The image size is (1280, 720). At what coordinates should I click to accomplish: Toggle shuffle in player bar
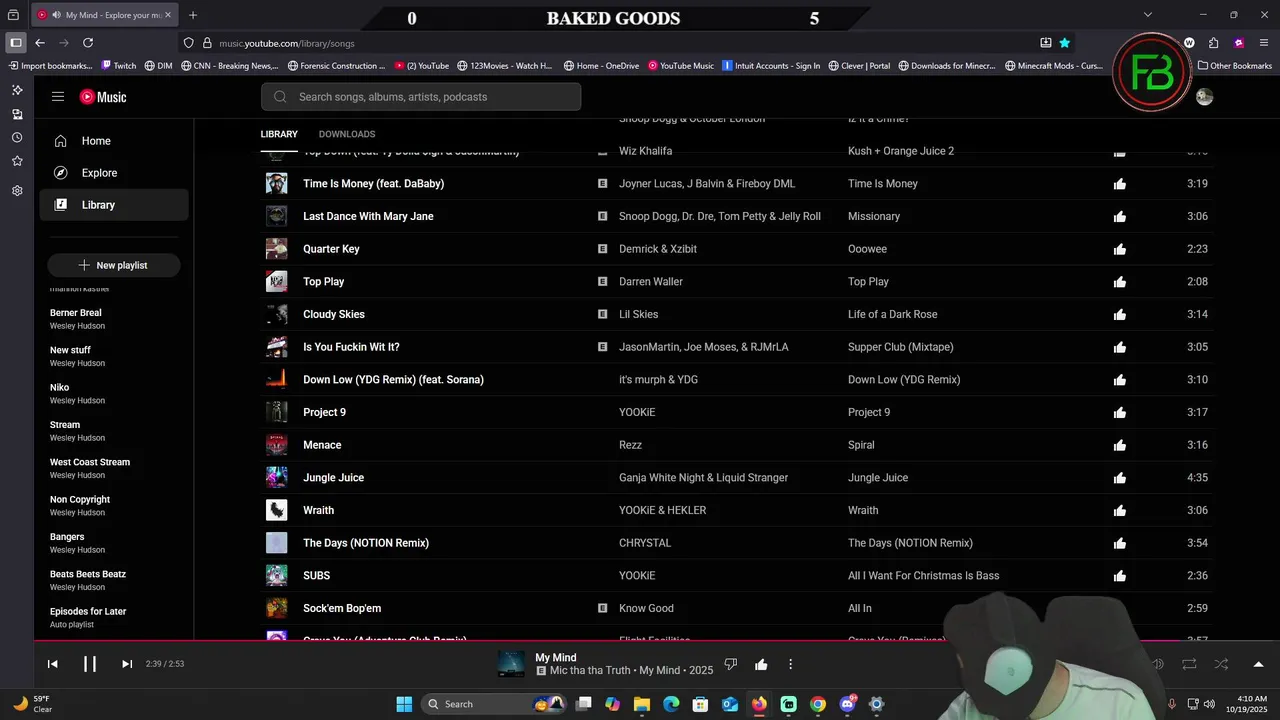coord(1221,664)
